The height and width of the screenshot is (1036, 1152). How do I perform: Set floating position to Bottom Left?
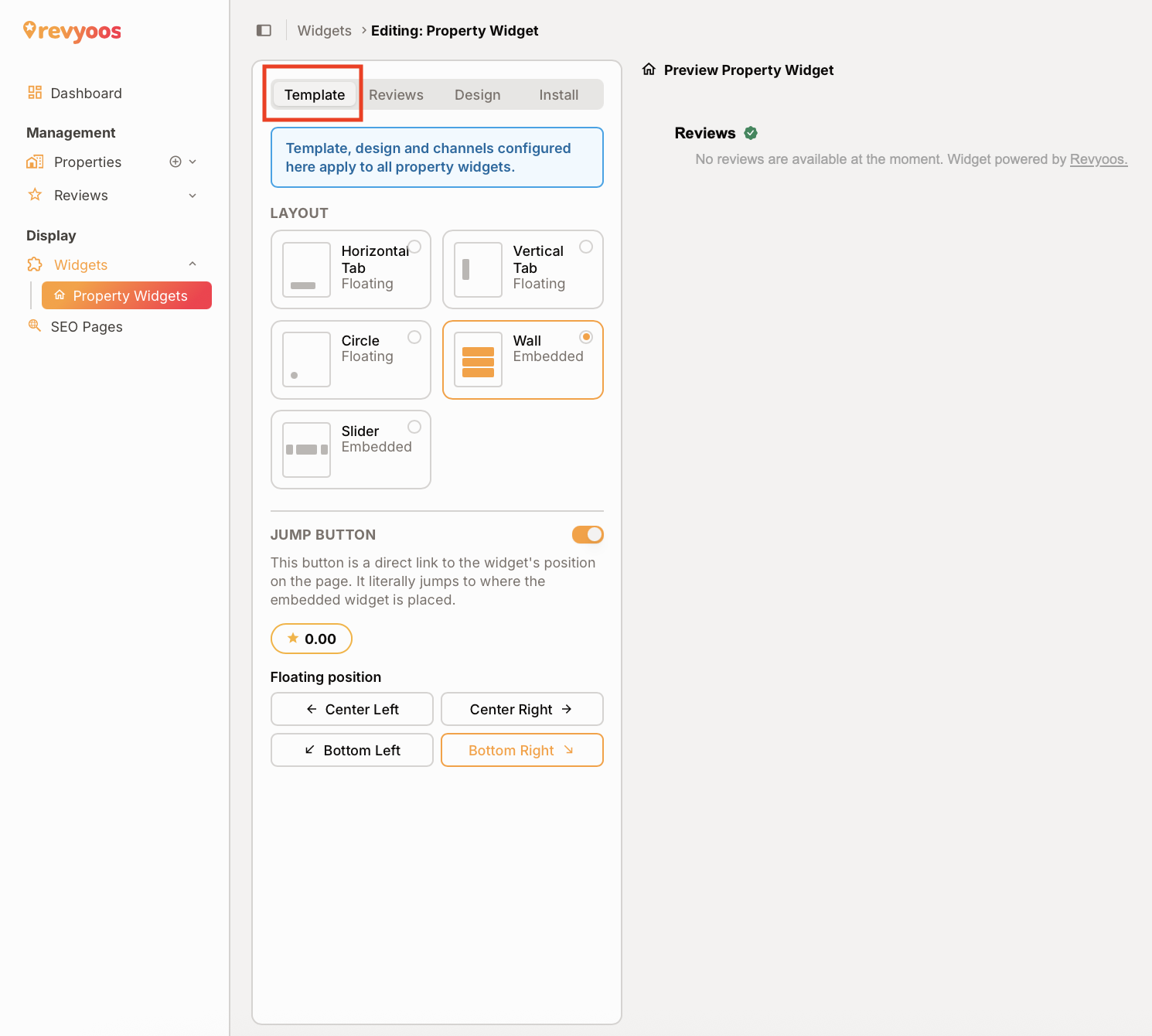click(352, 750)
